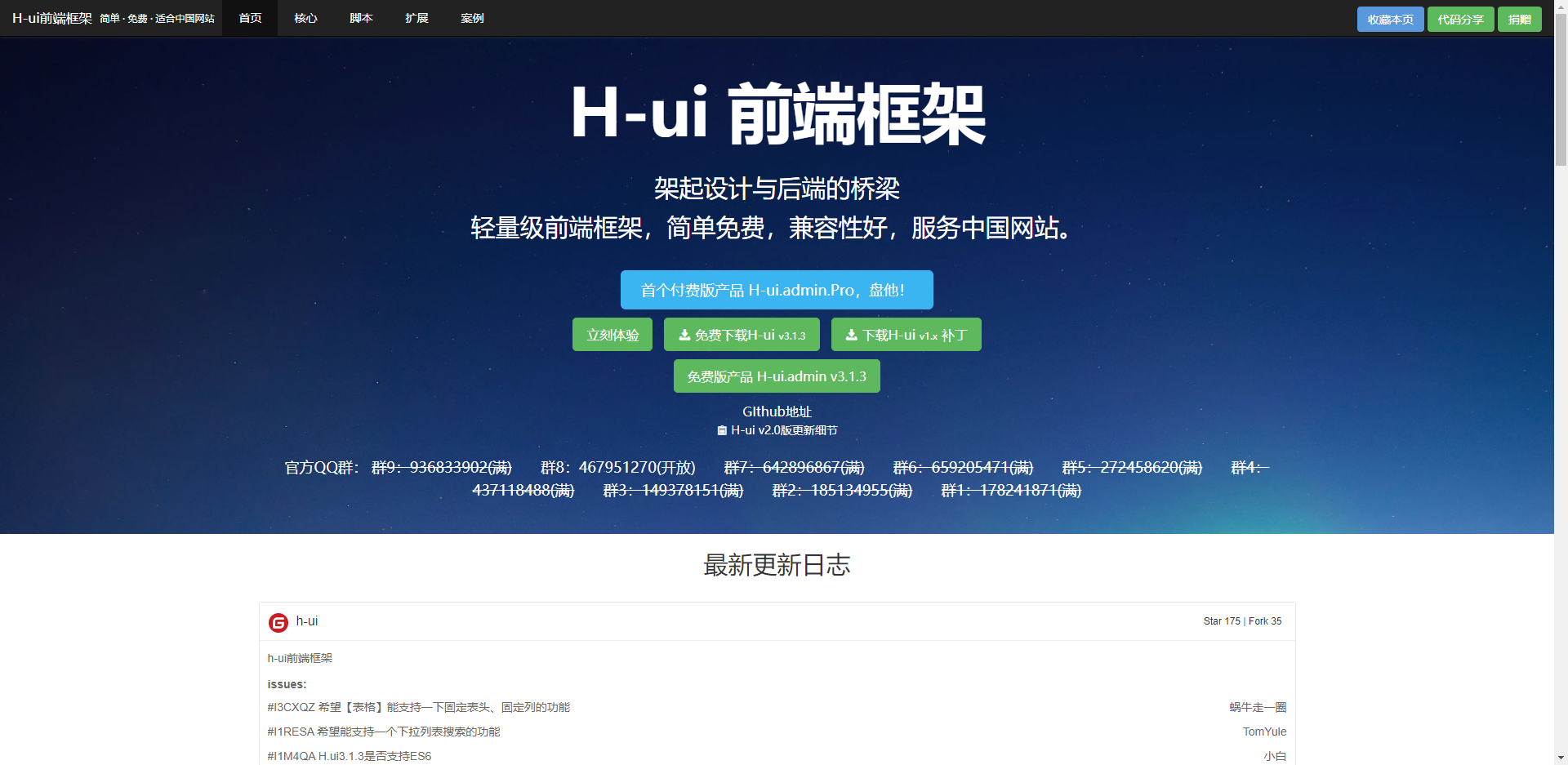1568x765 pixels.
Task: Open the 扩展 nav item
Action: [416, 18]
